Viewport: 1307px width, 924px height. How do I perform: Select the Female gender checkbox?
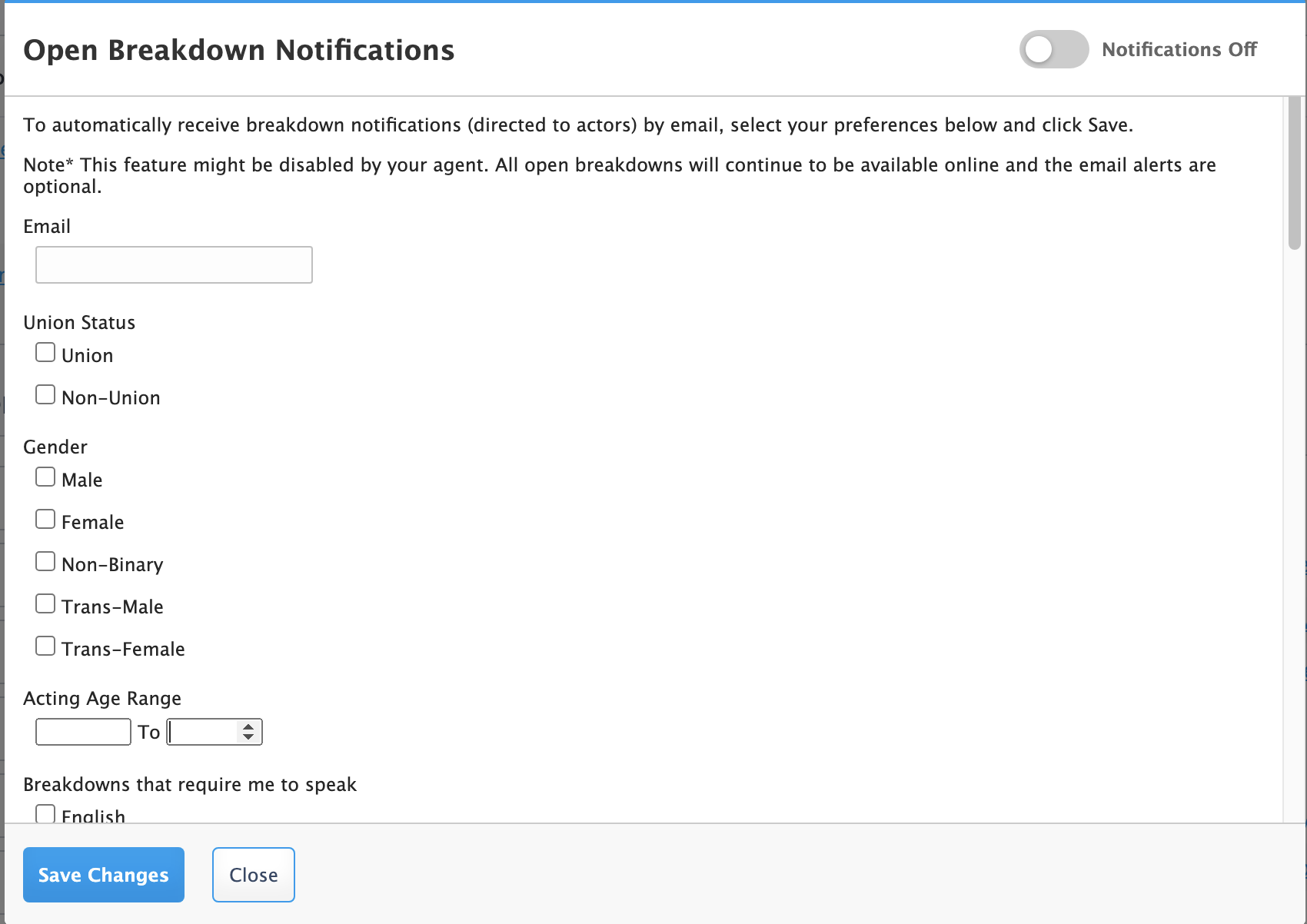(45, 520)
